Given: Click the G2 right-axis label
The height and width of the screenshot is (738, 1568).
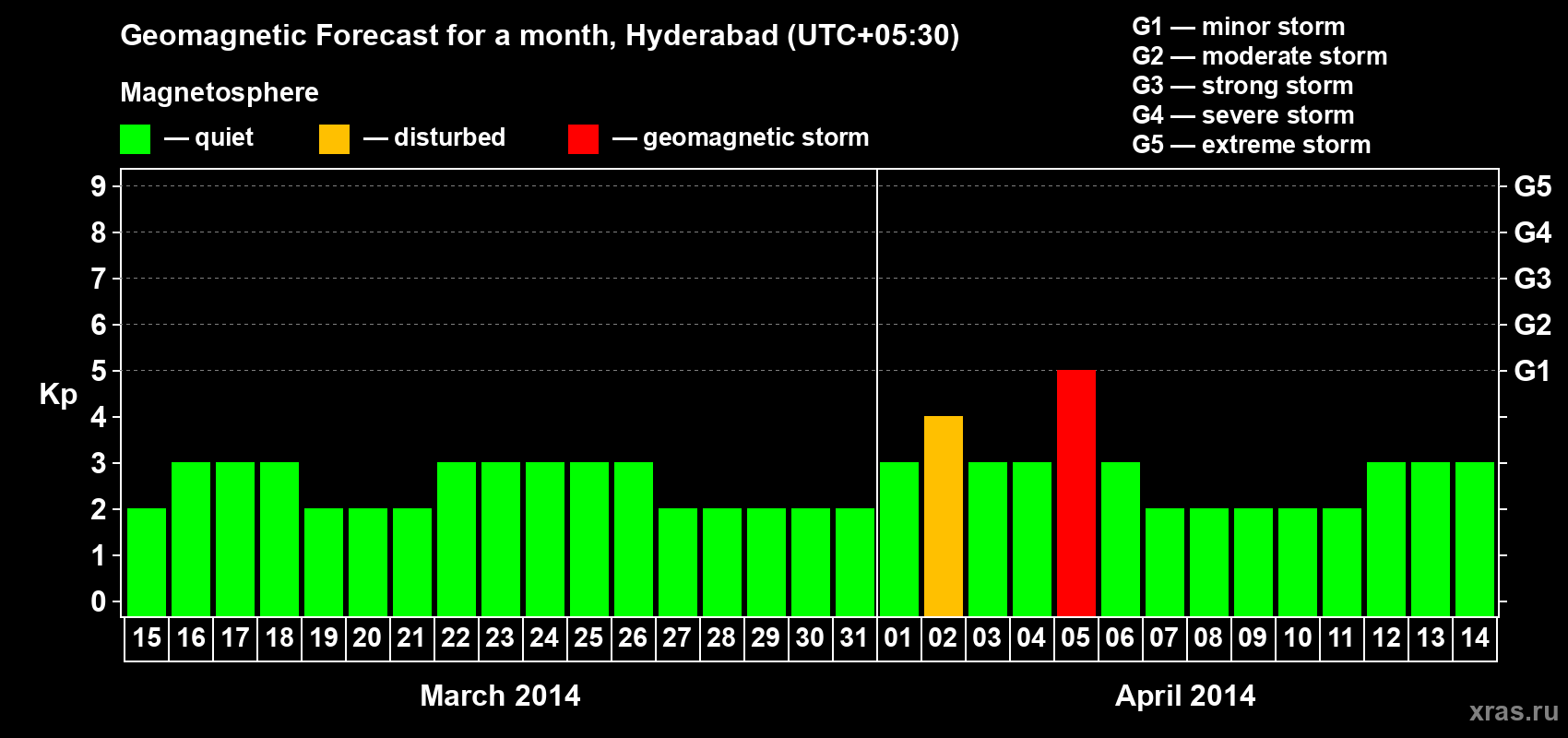Looking at the screenshot, I should (1532, 325).
